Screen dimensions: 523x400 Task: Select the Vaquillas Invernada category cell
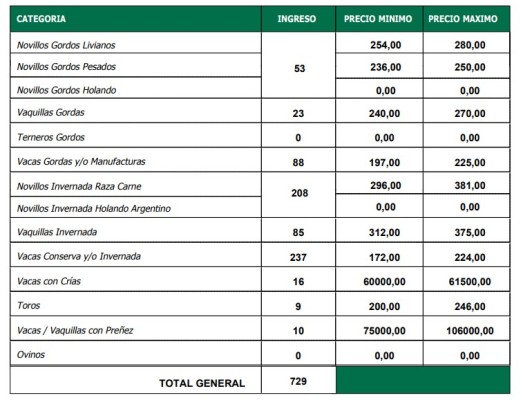(x=136, y=231)
